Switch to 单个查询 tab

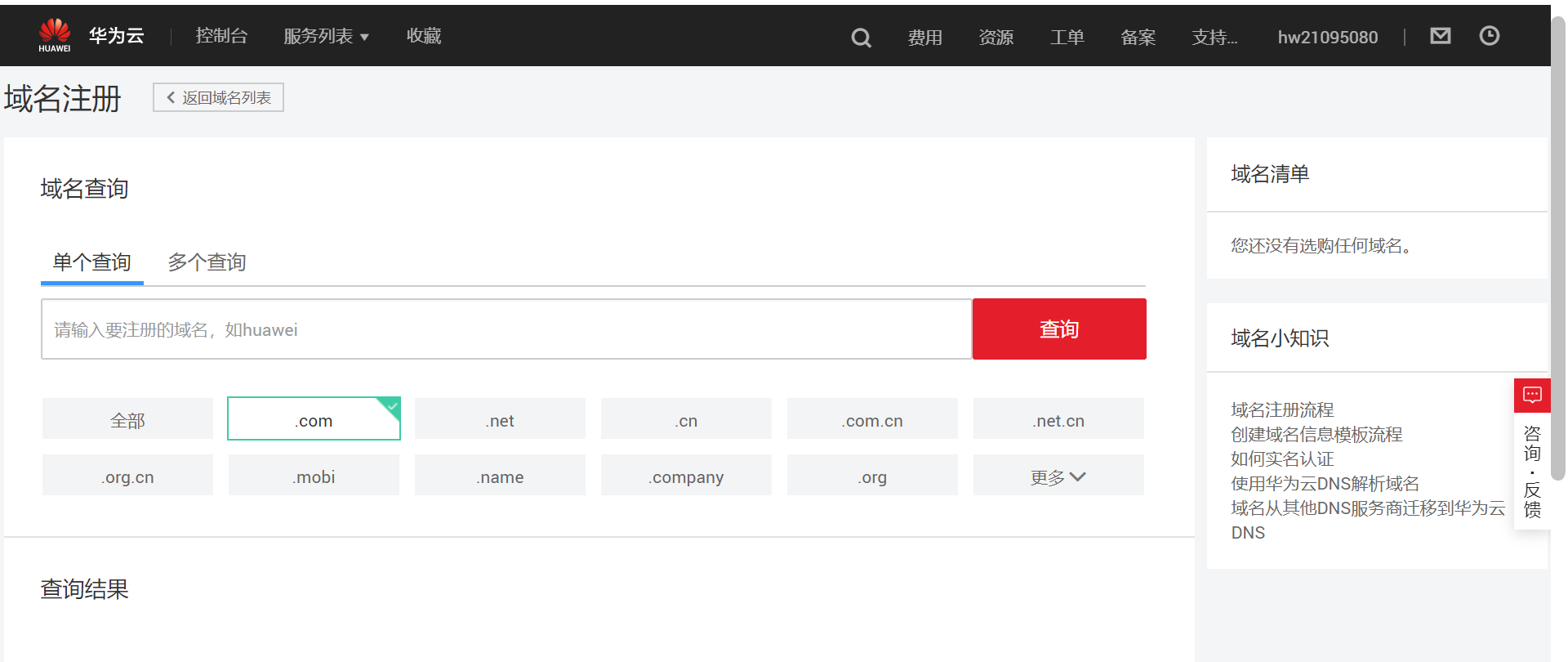pos(92,262)
